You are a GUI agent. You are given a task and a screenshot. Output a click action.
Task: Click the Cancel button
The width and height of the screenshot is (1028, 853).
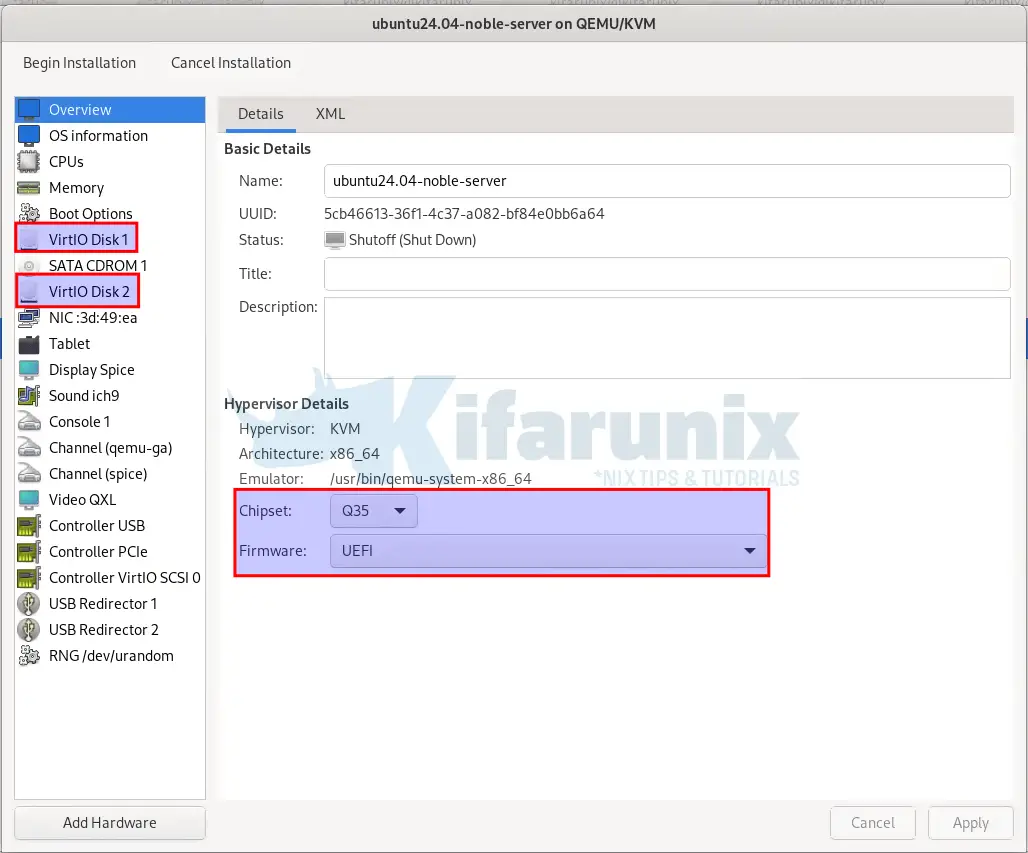coord(873,823)
